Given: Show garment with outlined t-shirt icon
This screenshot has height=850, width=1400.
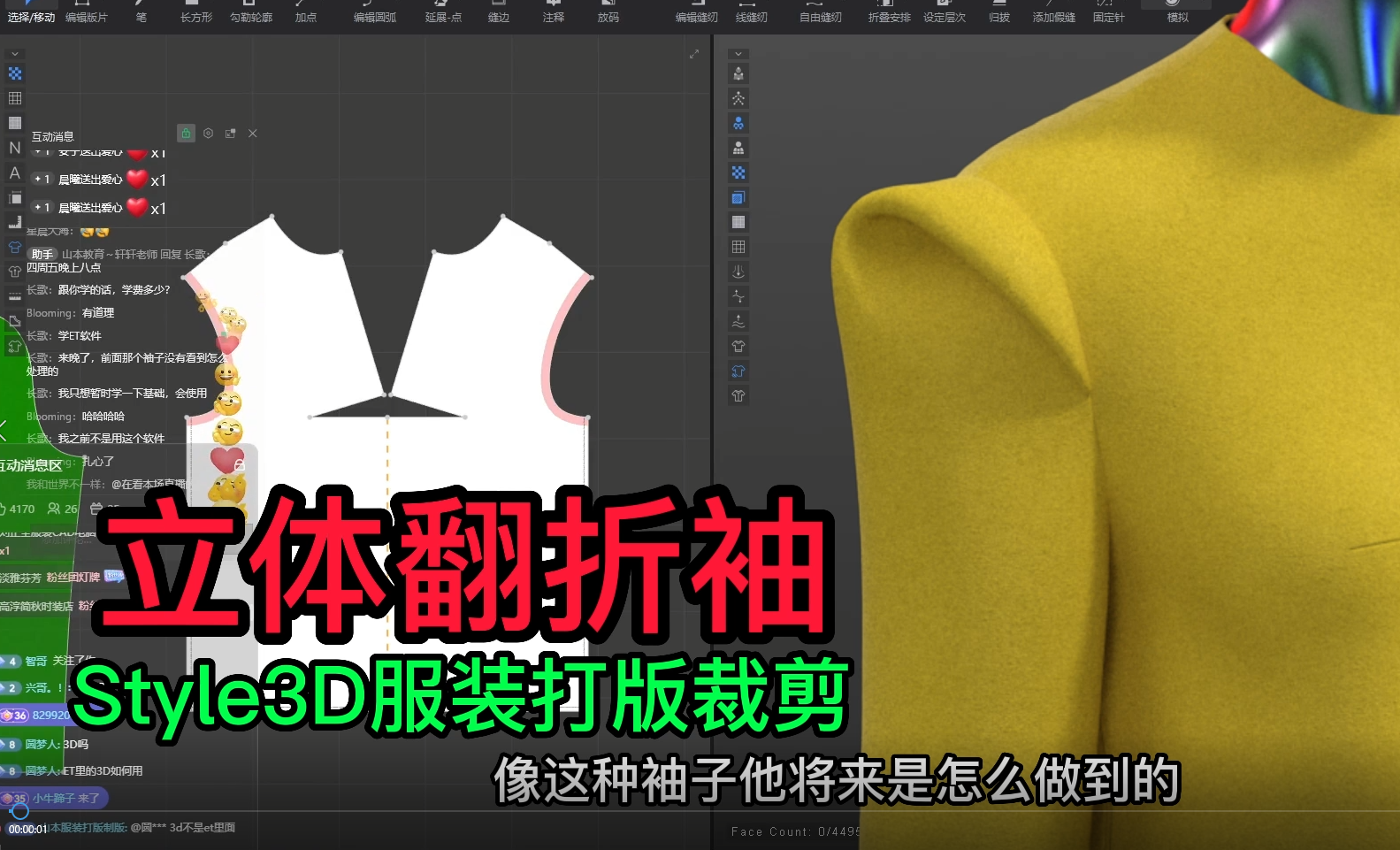Looking at the screenshot, I should tap(738, 346).
